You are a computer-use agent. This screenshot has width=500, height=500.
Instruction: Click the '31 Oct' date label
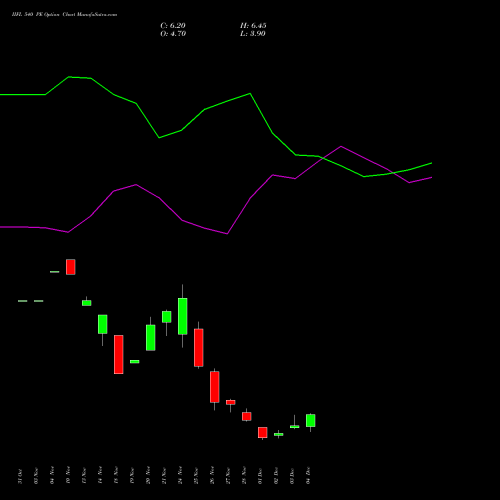(x=21, y=476)
